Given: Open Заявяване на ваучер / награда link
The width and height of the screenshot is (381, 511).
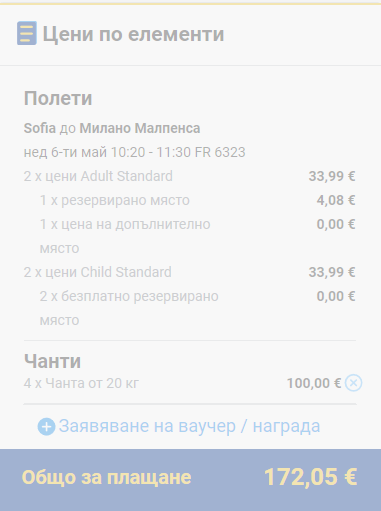Looking at the screenshot, I should (189, 426).
